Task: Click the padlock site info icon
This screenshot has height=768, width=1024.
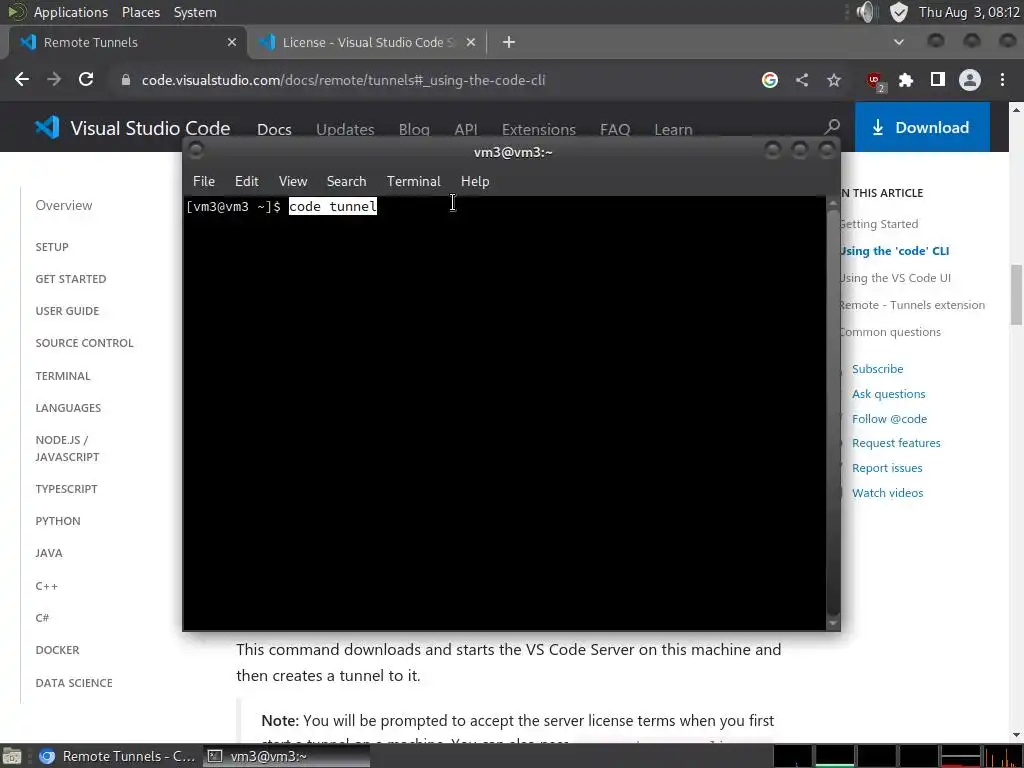Action: 126,80
